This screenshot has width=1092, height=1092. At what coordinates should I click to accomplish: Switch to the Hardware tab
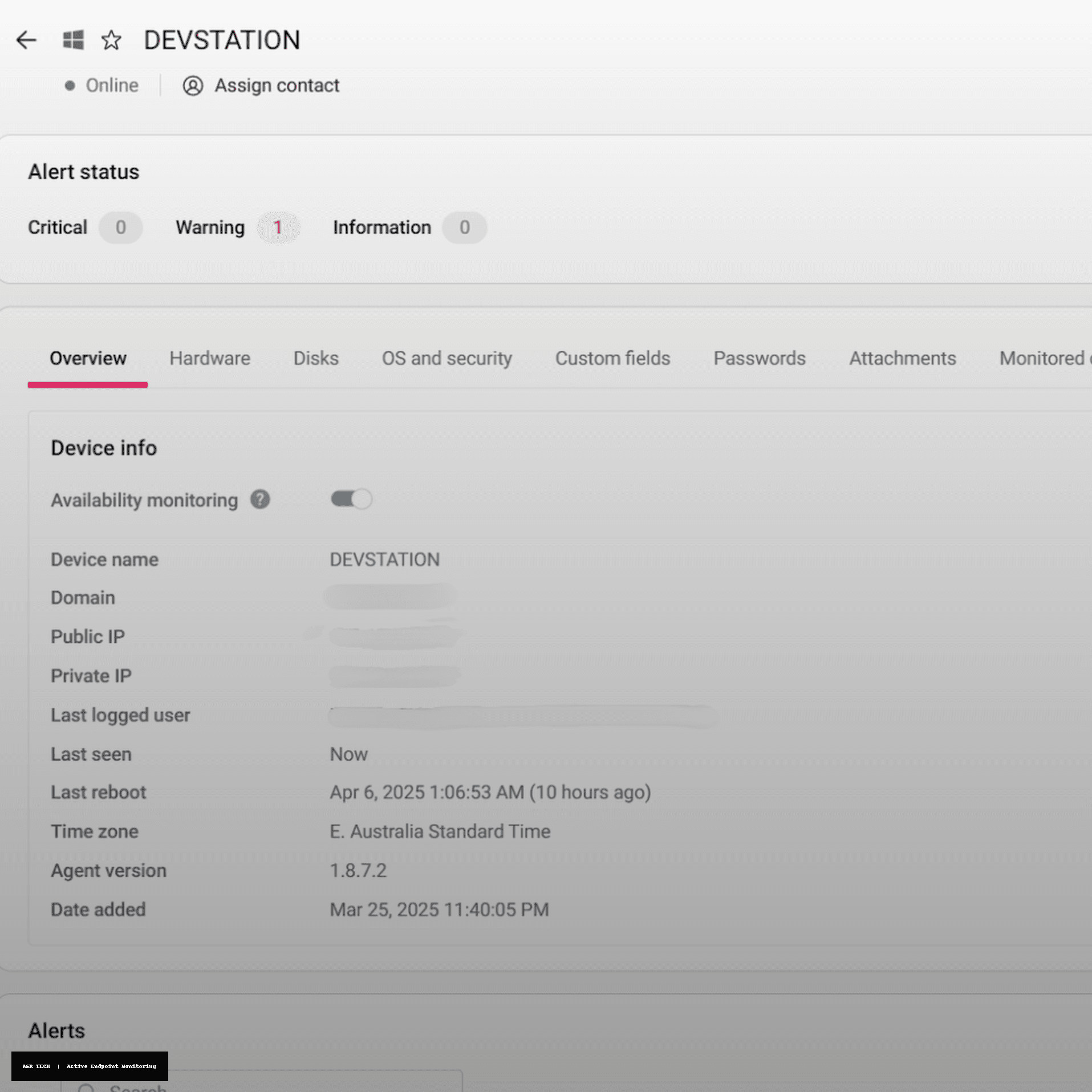[209, 358]
